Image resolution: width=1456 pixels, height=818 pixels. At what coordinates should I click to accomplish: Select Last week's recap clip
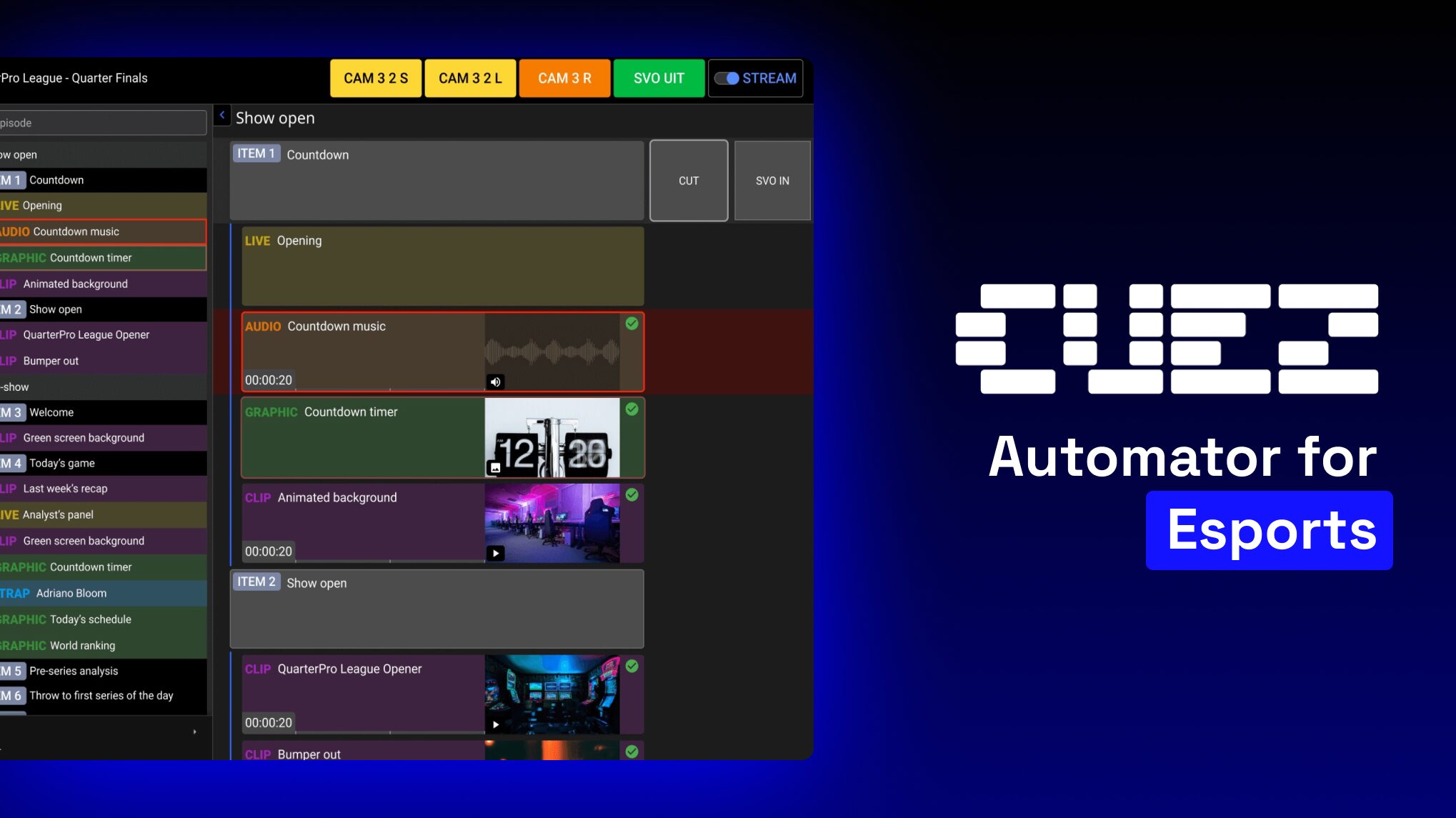coord(103,489)
